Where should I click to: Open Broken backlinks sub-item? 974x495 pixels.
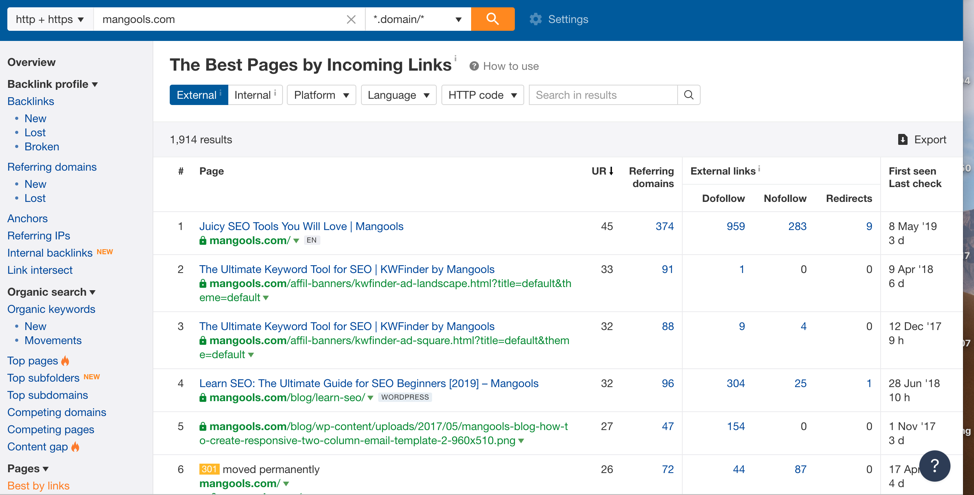tap(42, 147)
